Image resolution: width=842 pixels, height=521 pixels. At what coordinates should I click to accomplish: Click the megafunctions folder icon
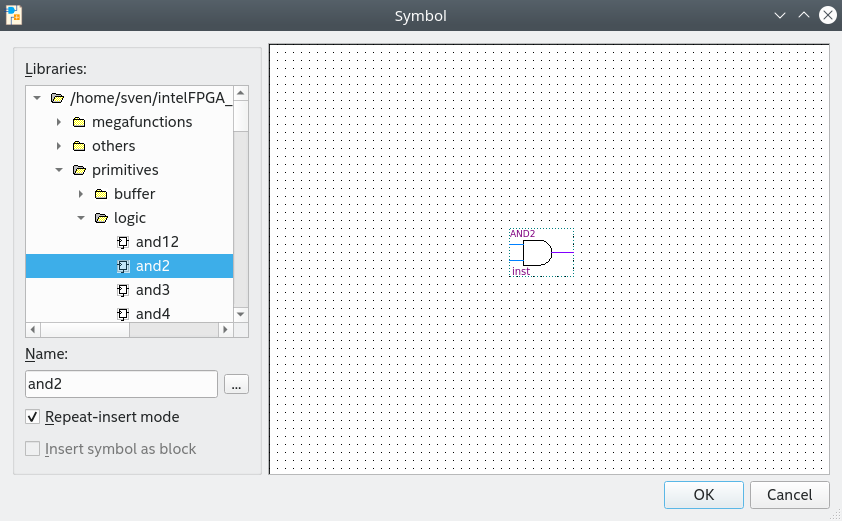point(79,122)
